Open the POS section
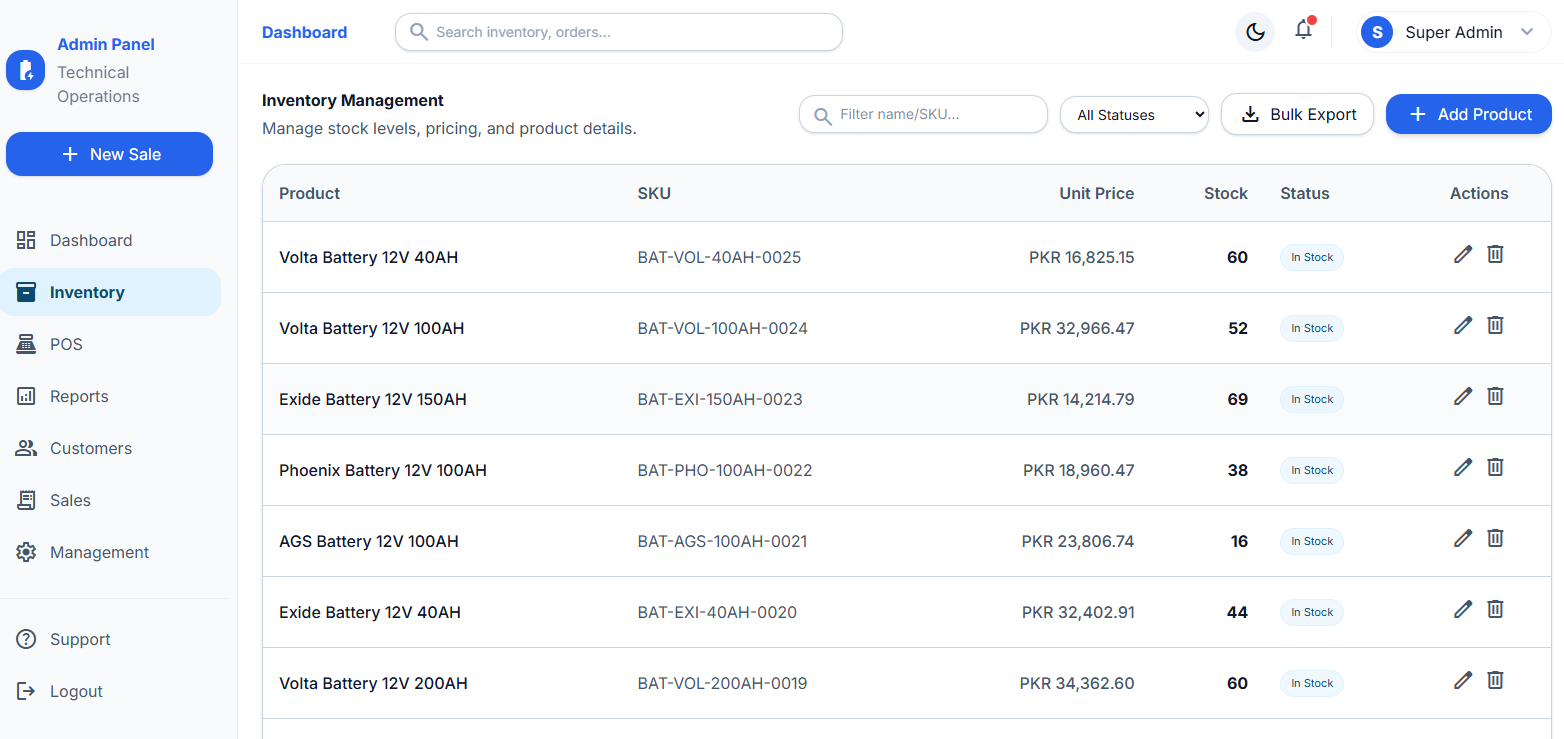The width and height of the screenshot is (1564, 739). pyautogui.click(x=110, y=344)
